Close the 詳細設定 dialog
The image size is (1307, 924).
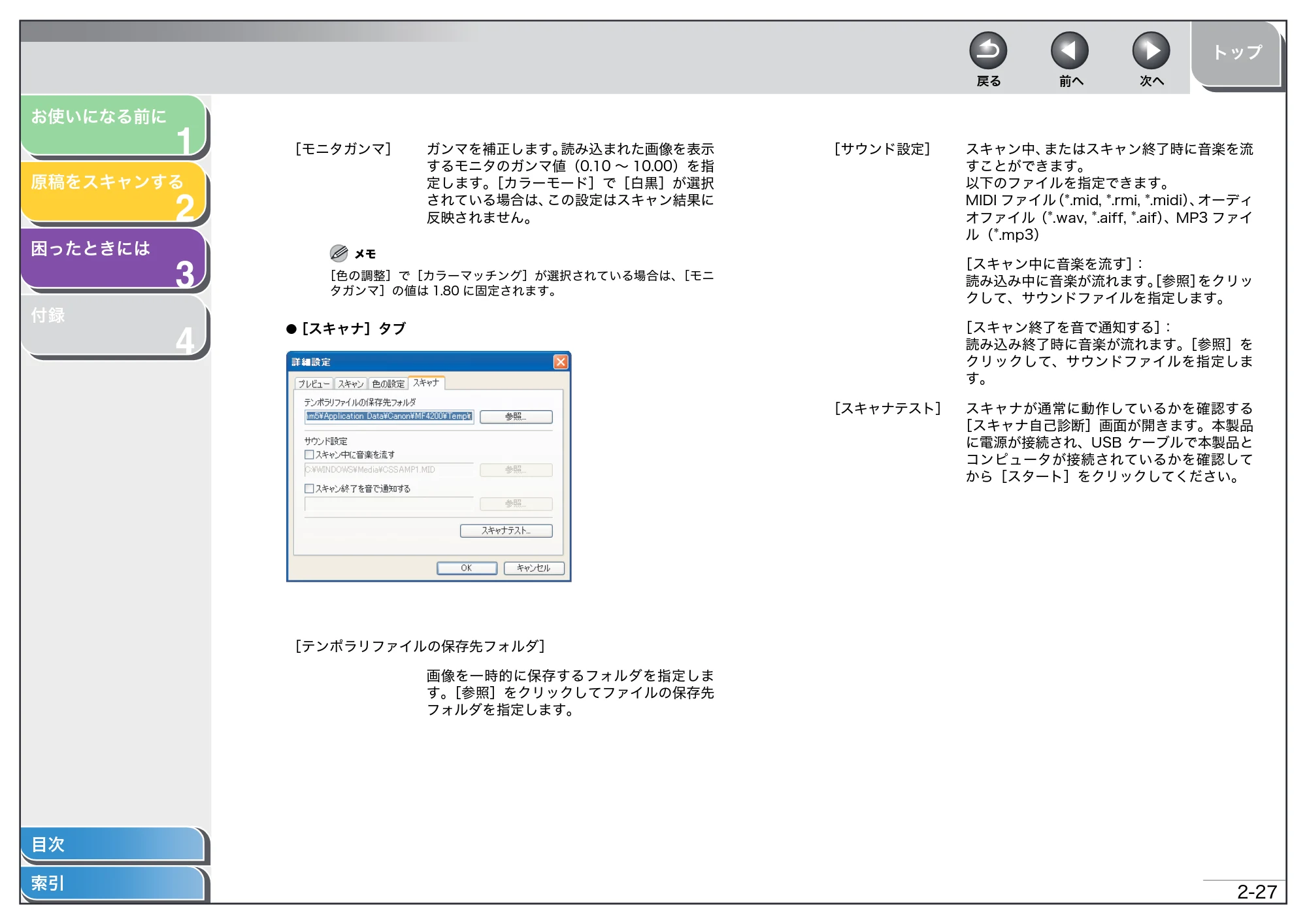tap(561, 362)
